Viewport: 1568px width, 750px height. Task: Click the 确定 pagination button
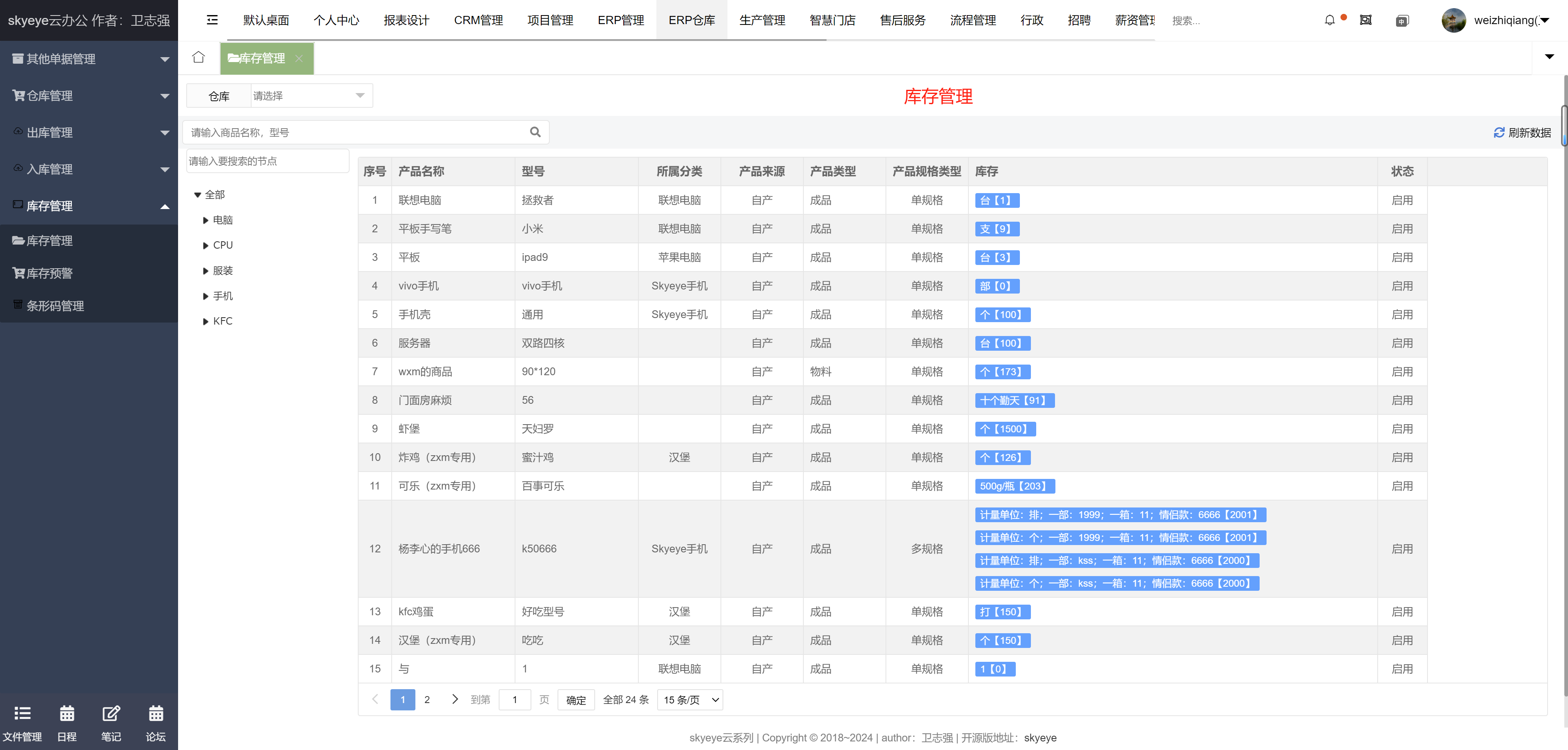[x=575, y=699]
